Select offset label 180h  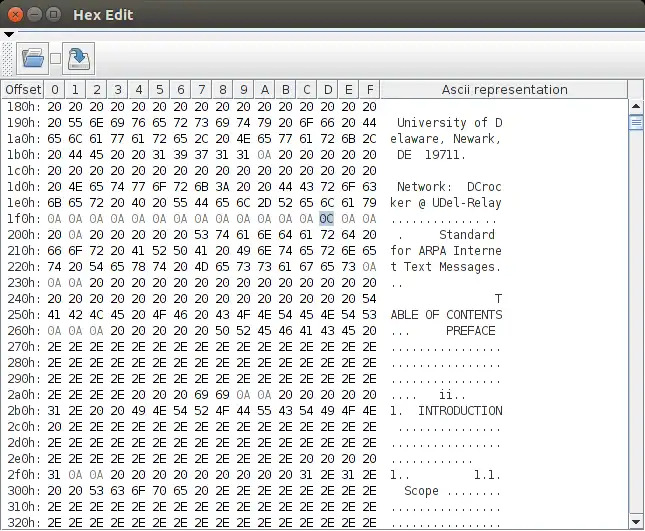tap(24, 107)
